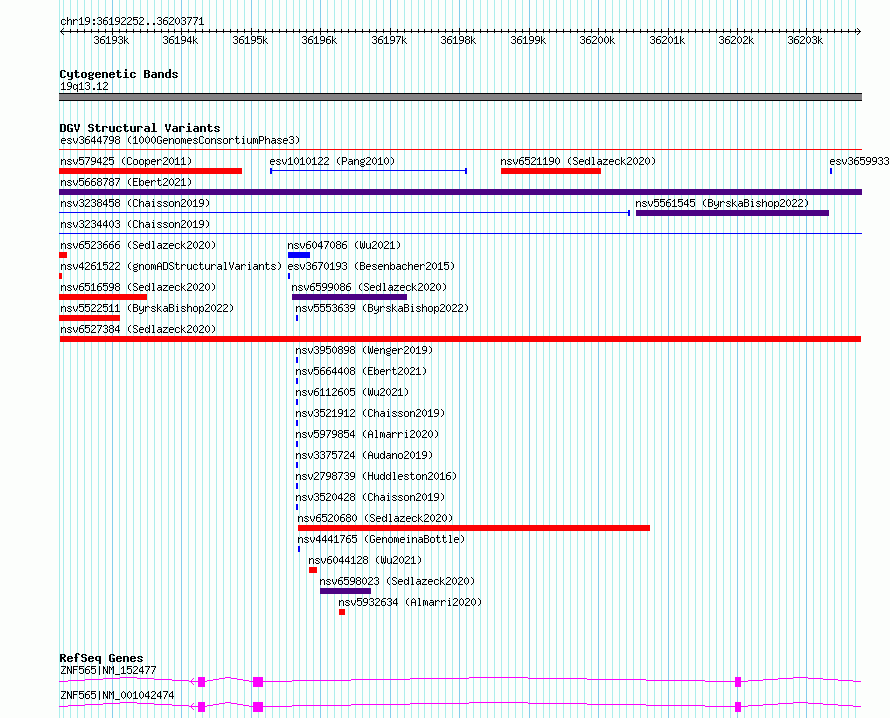The image size is (890, 718).
Task: Click nsv3520428 (Chaisson2019) label
Action: click(x=370, y=497)
